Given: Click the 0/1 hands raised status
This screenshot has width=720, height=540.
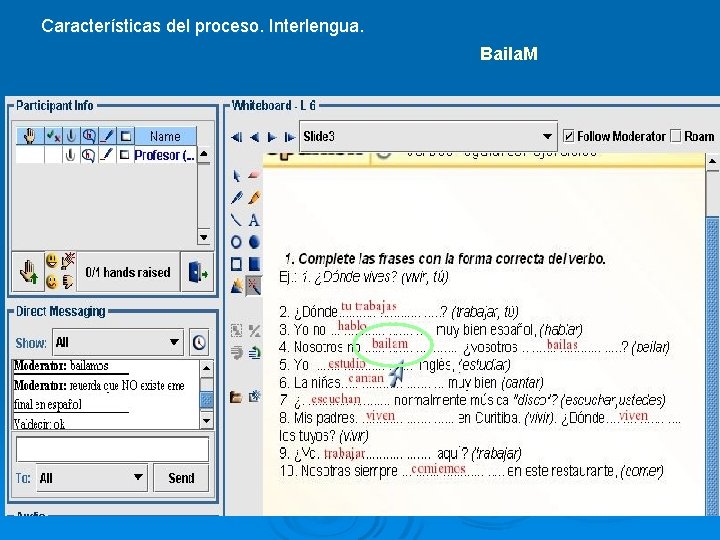Looking at the screenshot, I should [x=128, y=272].
